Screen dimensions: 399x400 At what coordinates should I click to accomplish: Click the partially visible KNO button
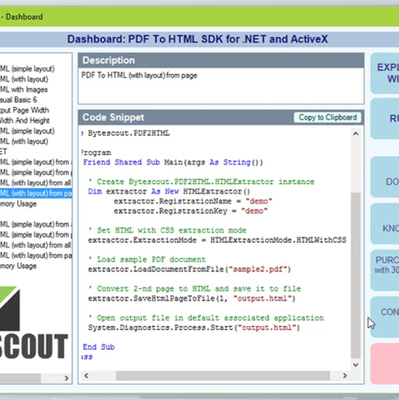pyautogui.click(x=385, y=224)
